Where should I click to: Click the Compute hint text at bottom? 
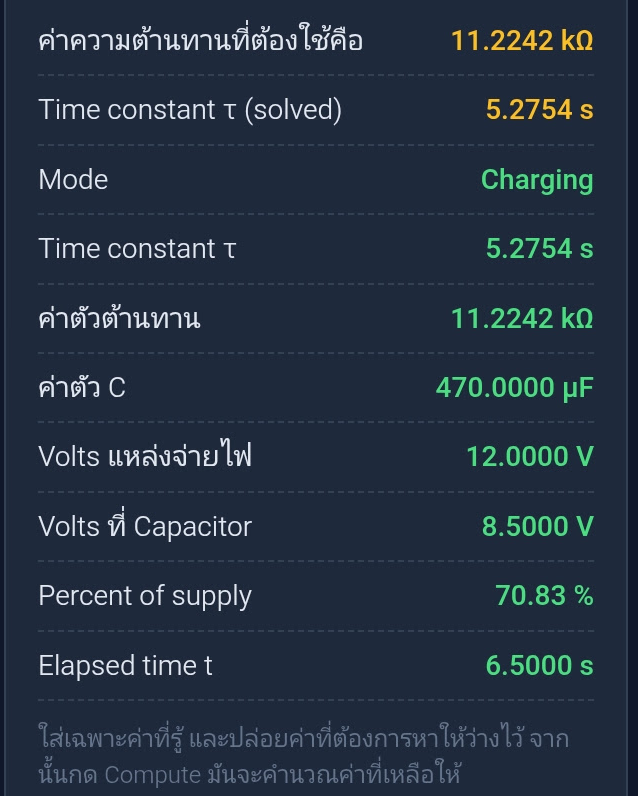click(x=304, y=756)
